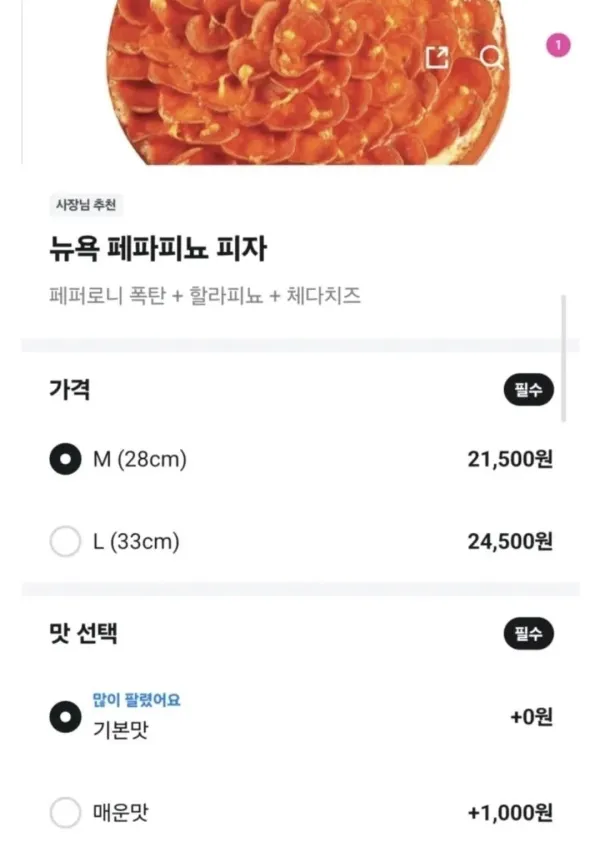
Task: Click the 필수 badge next to 가격
Action: (x=528, y=392)
